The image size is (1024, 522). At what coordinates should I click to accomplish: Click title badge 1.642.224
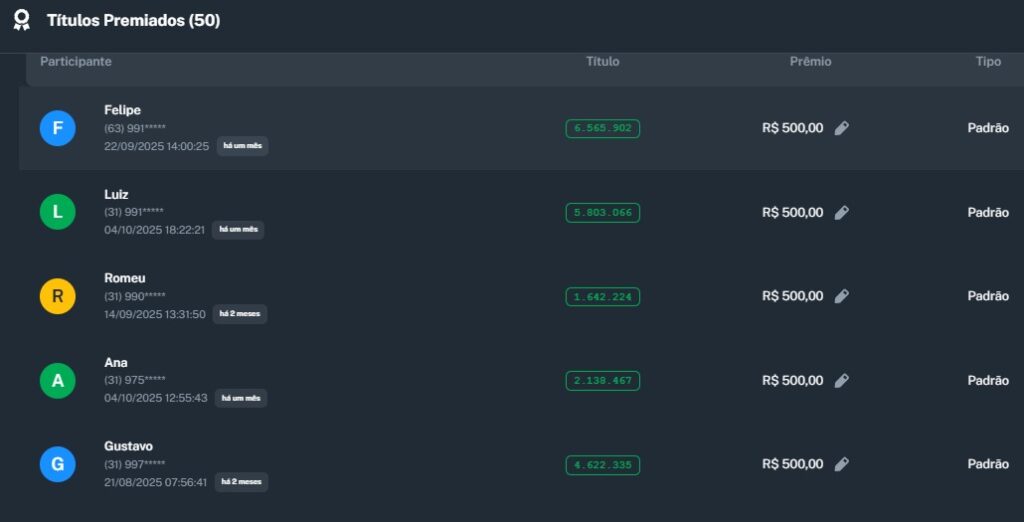(602, 296)
